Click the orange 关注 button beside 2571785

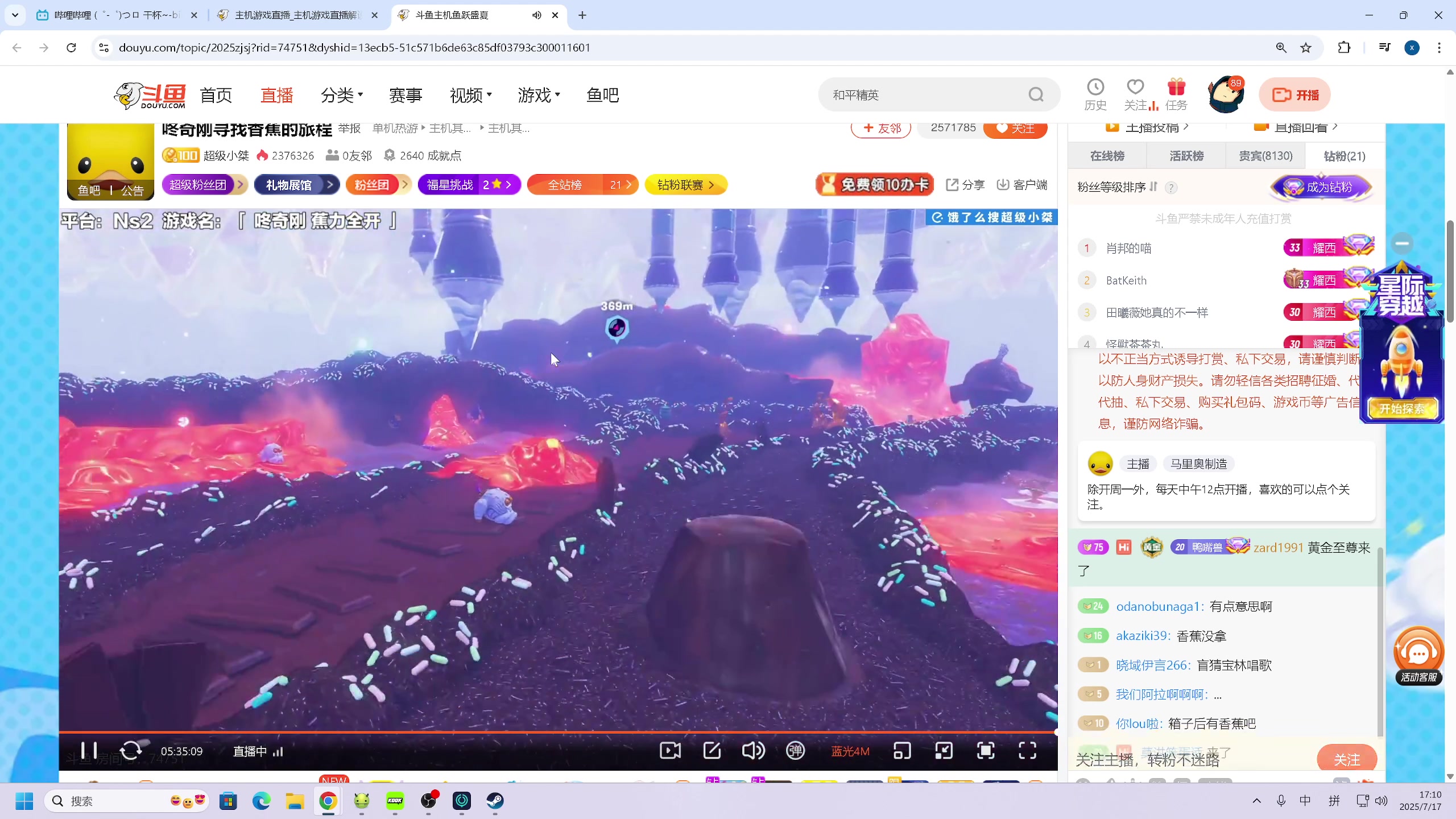pos(1016,129)
